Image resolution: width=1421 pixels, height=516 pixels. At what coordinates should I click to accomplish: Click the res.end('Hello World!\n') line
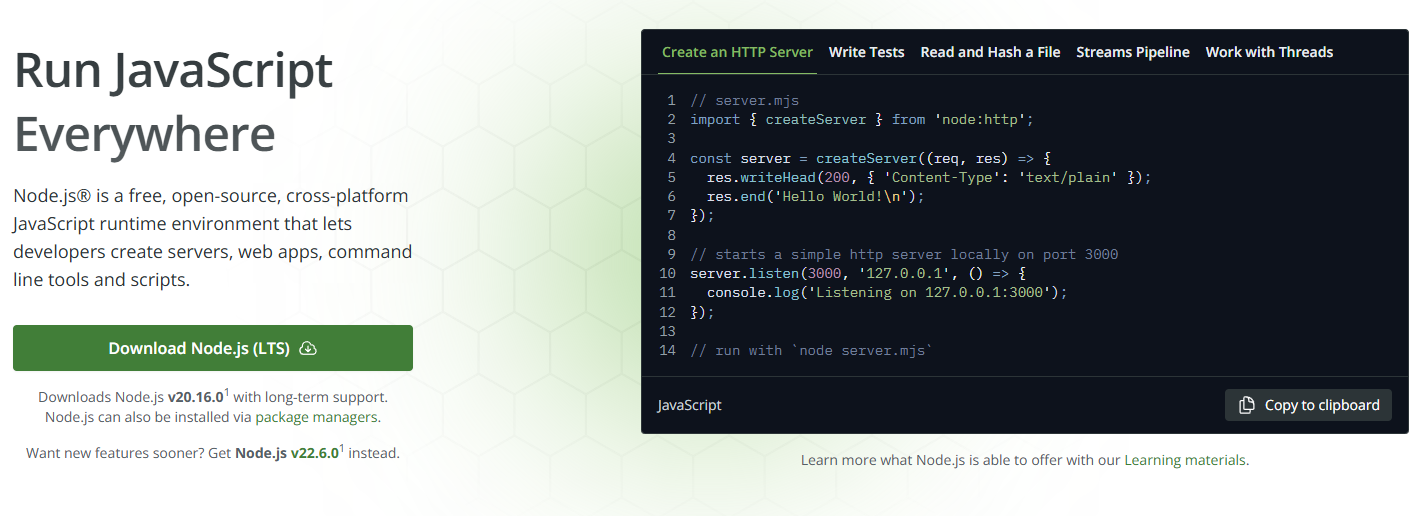pos(816,196)
